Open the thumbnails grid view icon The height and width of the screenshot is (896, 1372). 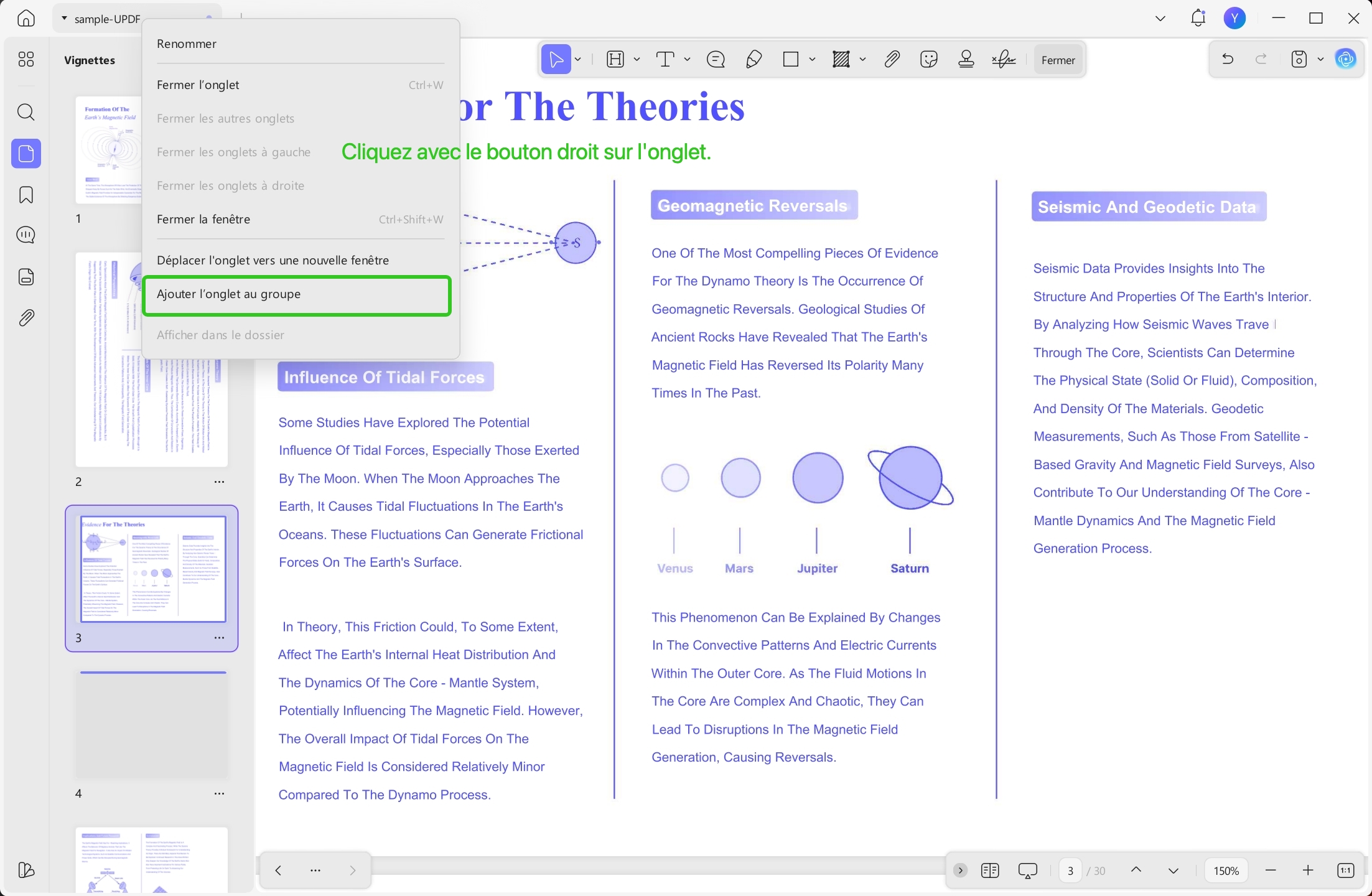click(x=26, y=59)
